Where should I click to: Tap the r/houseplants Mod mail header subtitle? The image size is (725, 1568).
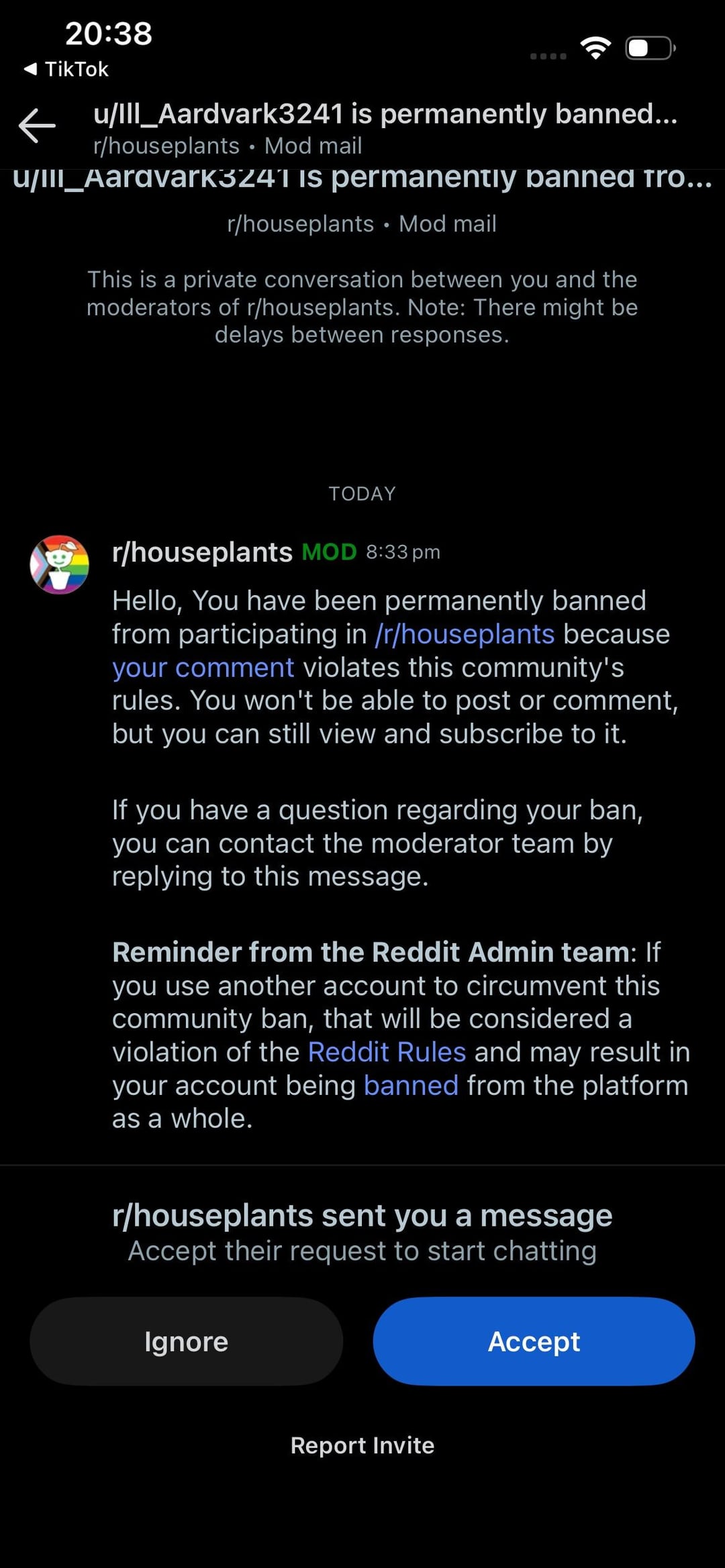[228, 146]
